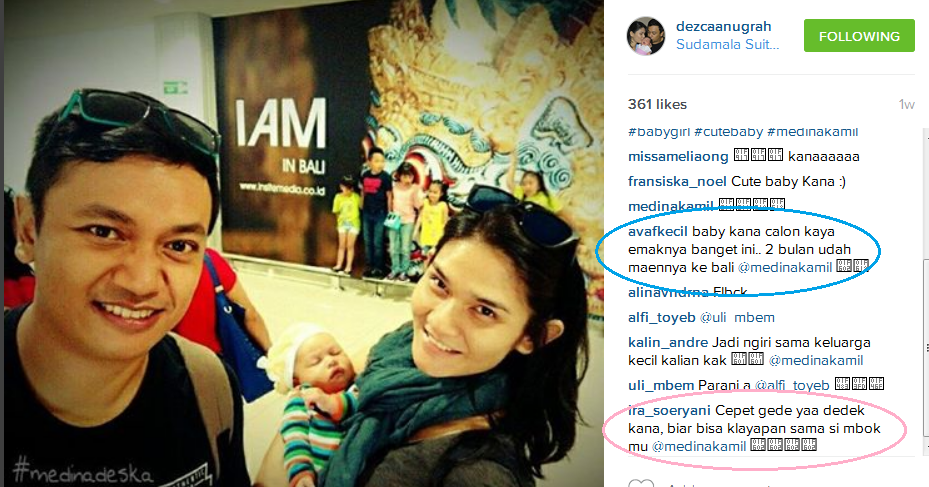Open the dezcaanugrah username link
This screenshot has height=487, width=929.
723,27
